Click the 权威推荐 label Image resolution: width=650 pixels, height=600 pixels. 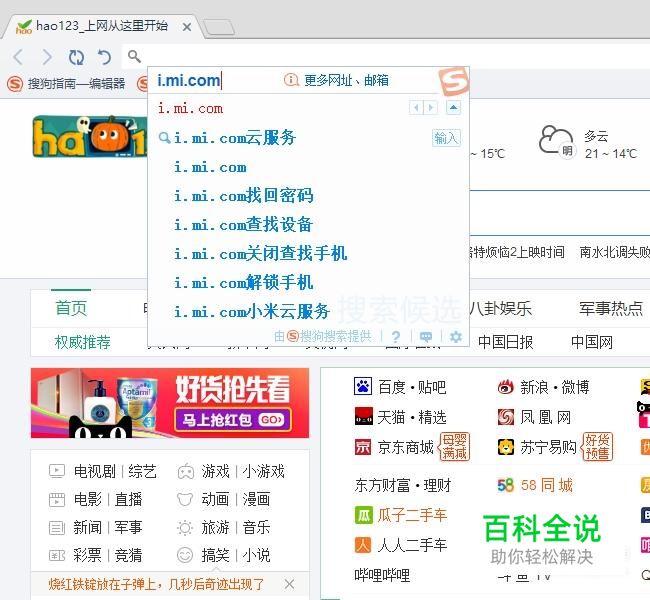[82, 343]
